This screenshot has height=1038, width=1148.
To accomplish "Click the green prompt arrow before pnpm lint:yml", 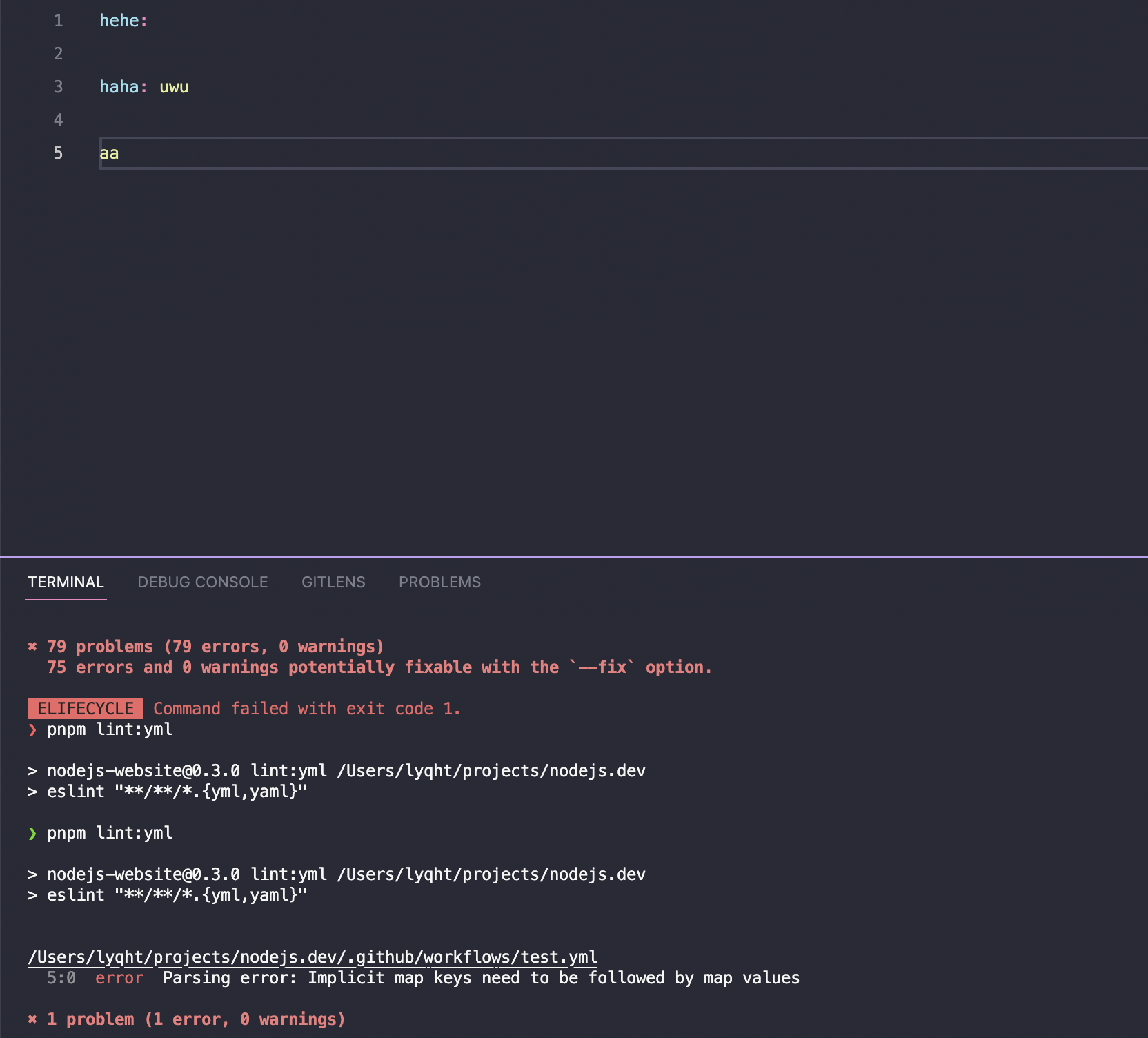I will coord(32,833).
